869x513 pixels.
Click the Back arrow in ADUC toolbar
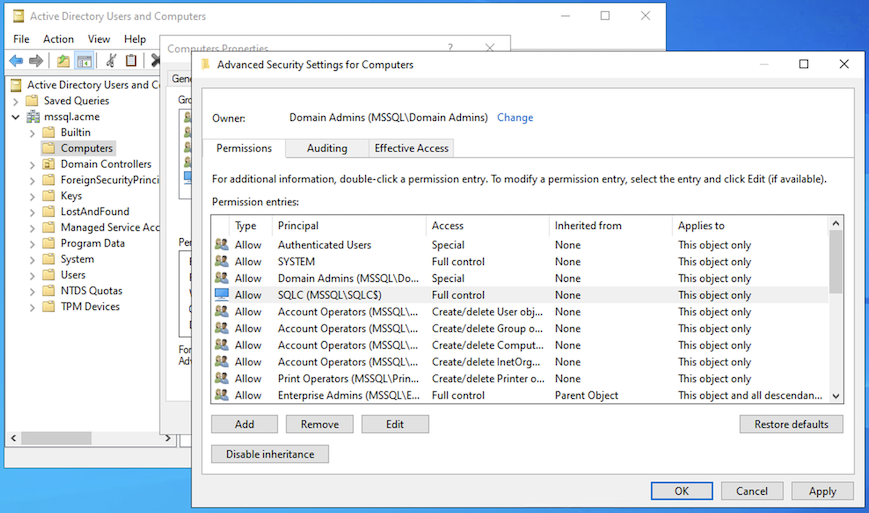pos(16,60)
